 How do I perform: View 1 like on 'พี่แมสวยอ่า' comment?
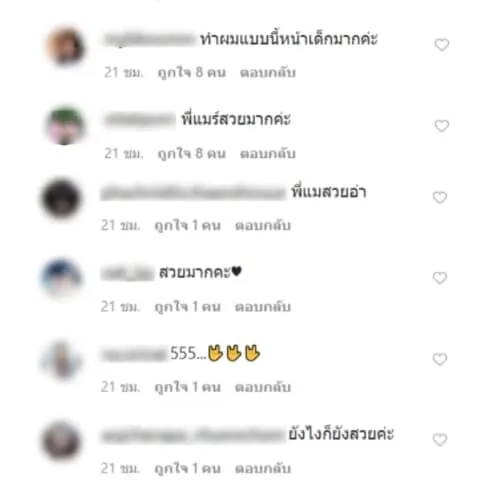187,226
